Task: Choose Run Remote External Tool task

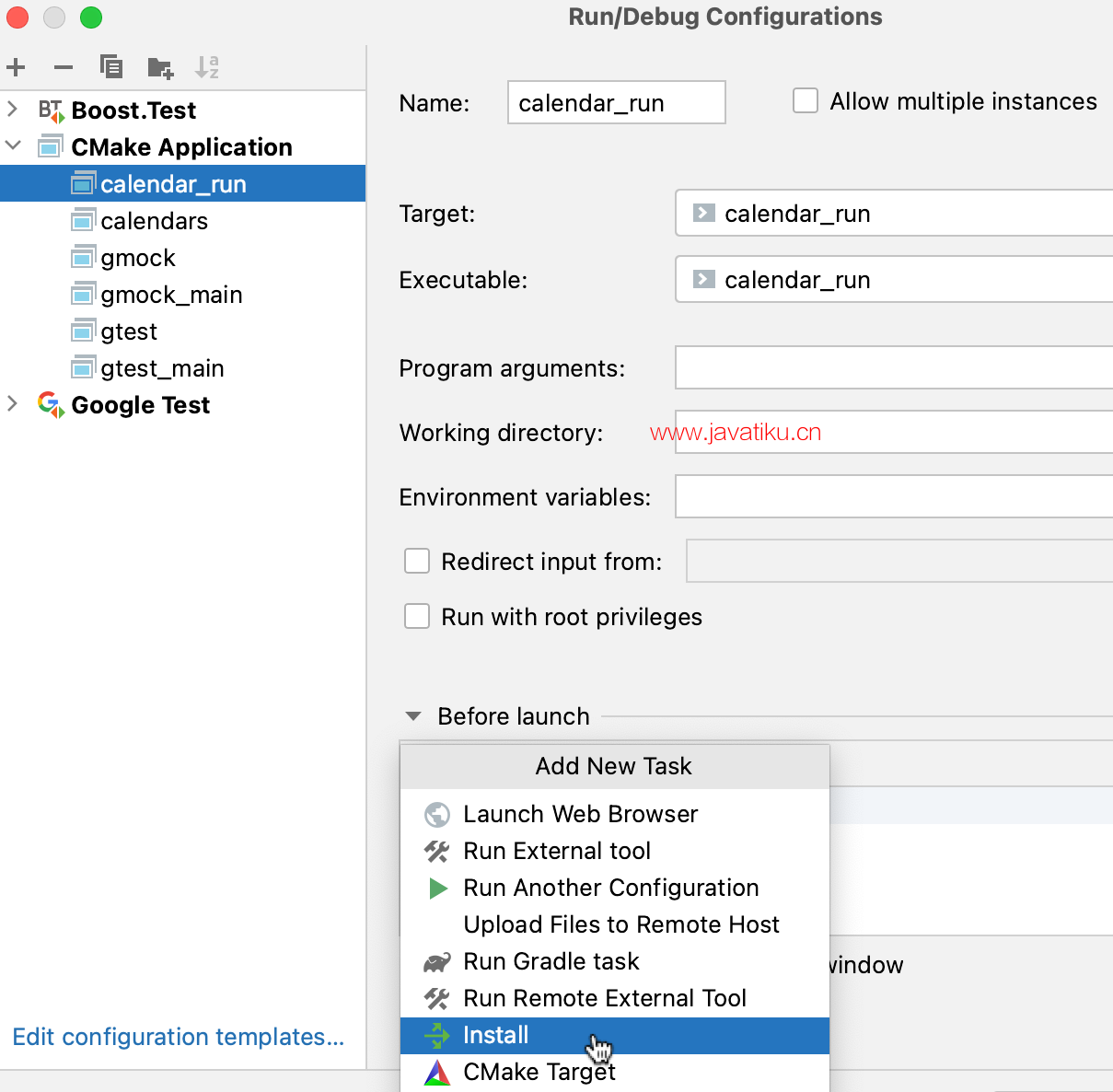Action: tap(615, 999)
